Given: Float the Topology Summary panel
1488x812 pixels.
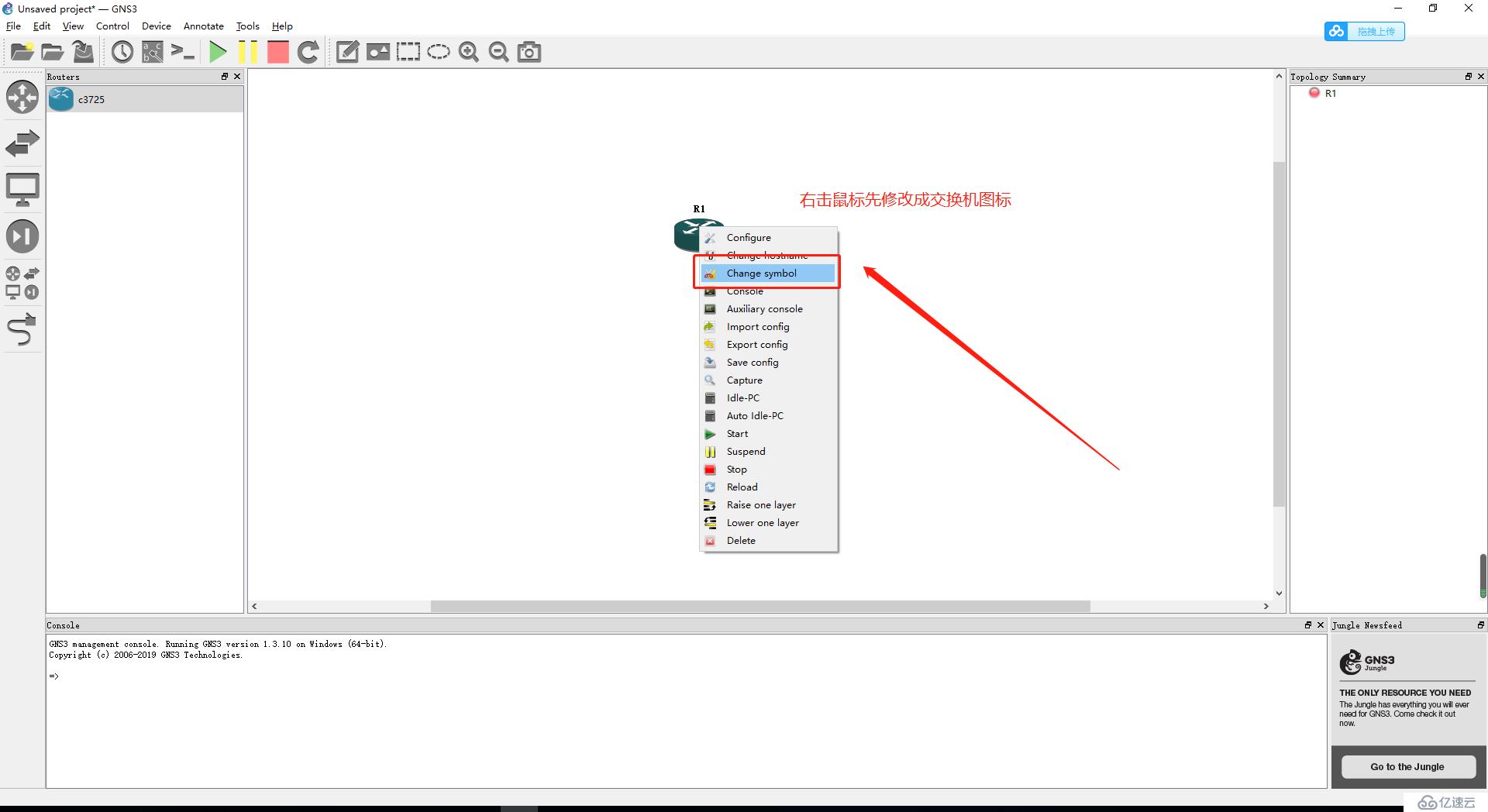Looking at the screenshot, I should coord(1468,77).
